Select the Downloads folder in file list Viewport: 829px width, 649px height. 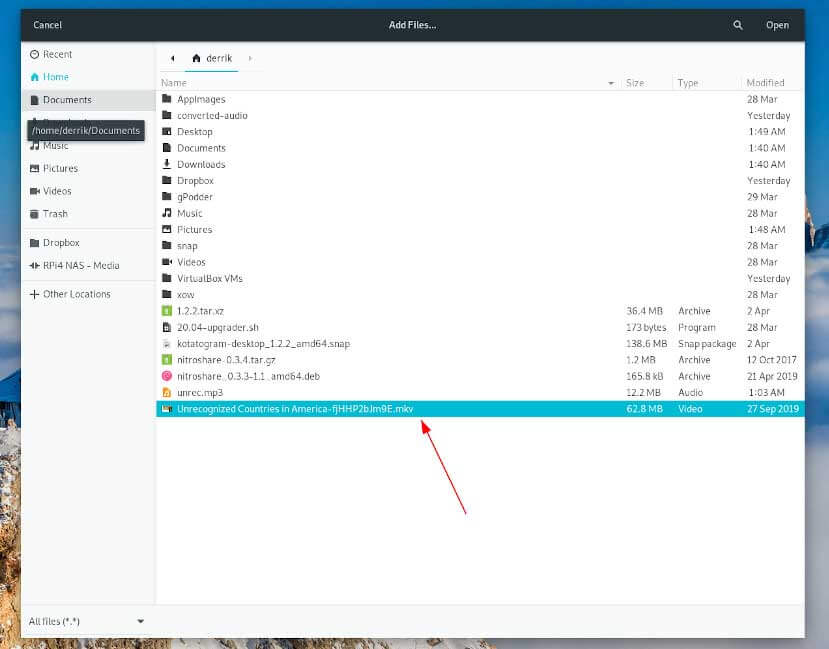point(480,164)
